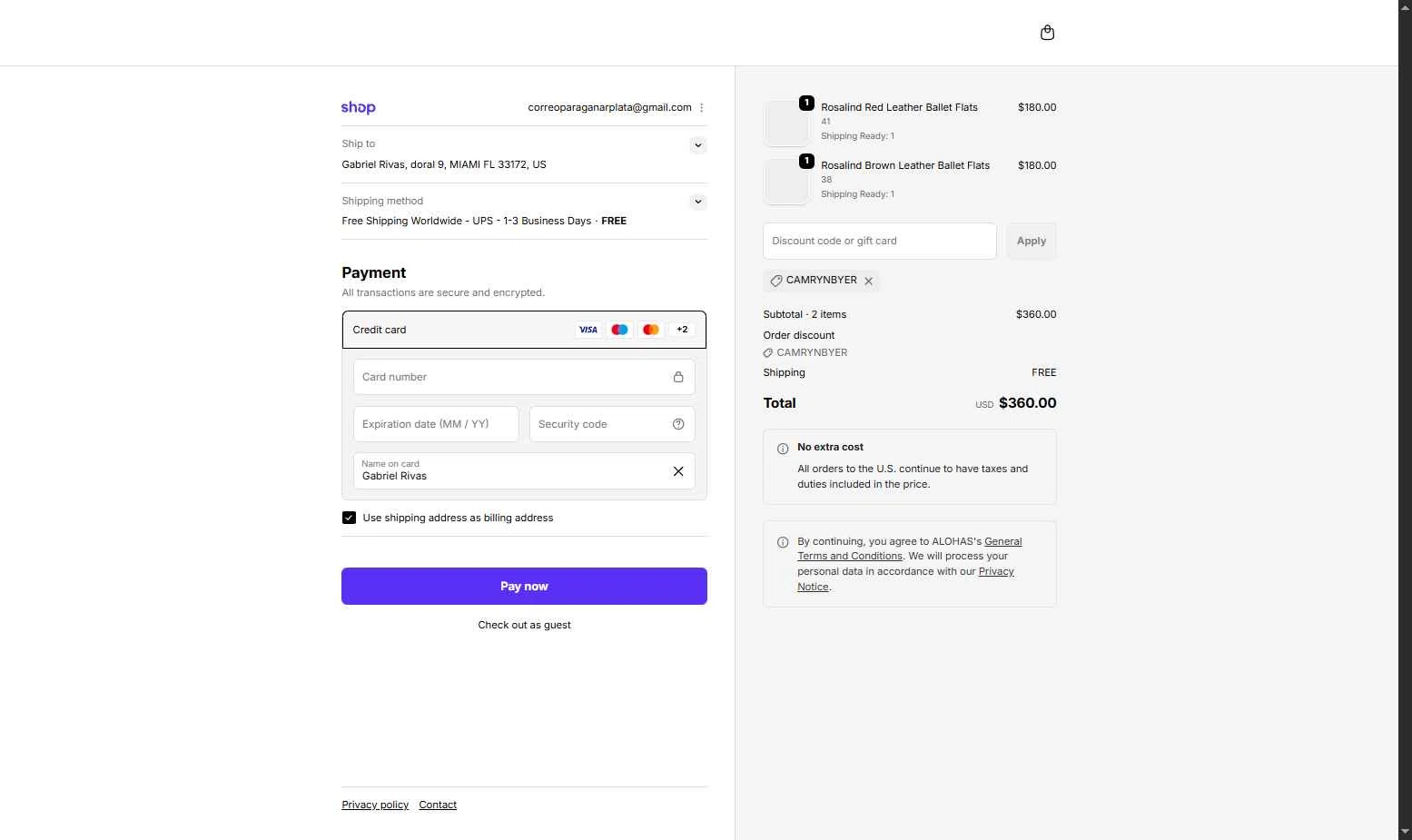Viewport: 1412px width, 840px height.
Task: Click the Shop logo
Action: [x=358, y=108]
